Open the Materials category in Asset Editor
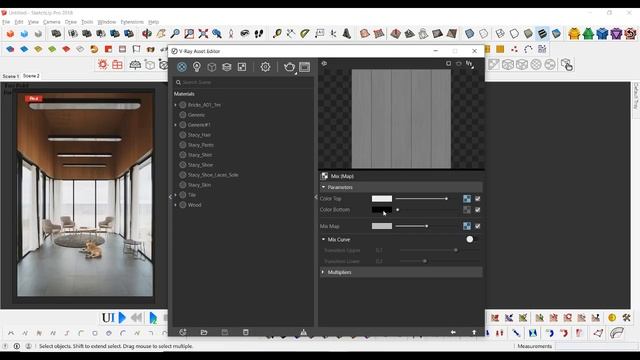Screen dimensions: 640x360 pos(182,67)
